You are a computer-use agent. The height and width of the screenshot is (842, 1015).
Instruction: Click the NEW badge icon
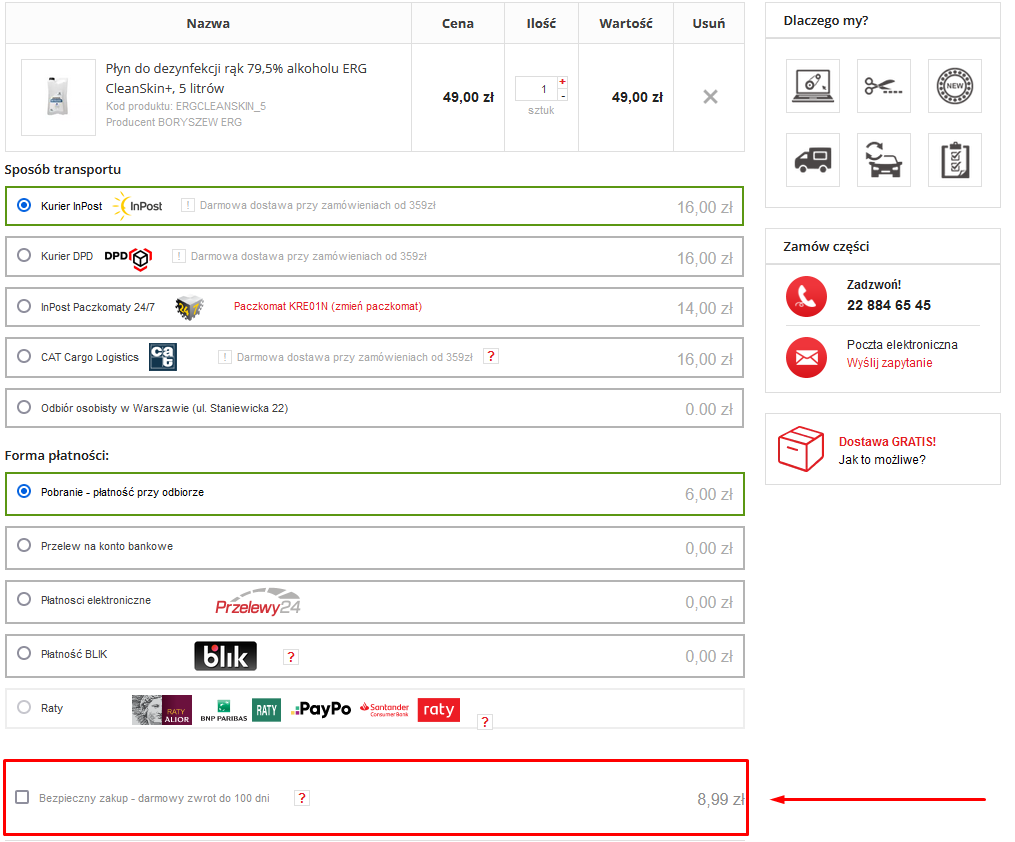click(x=954, y=86)
